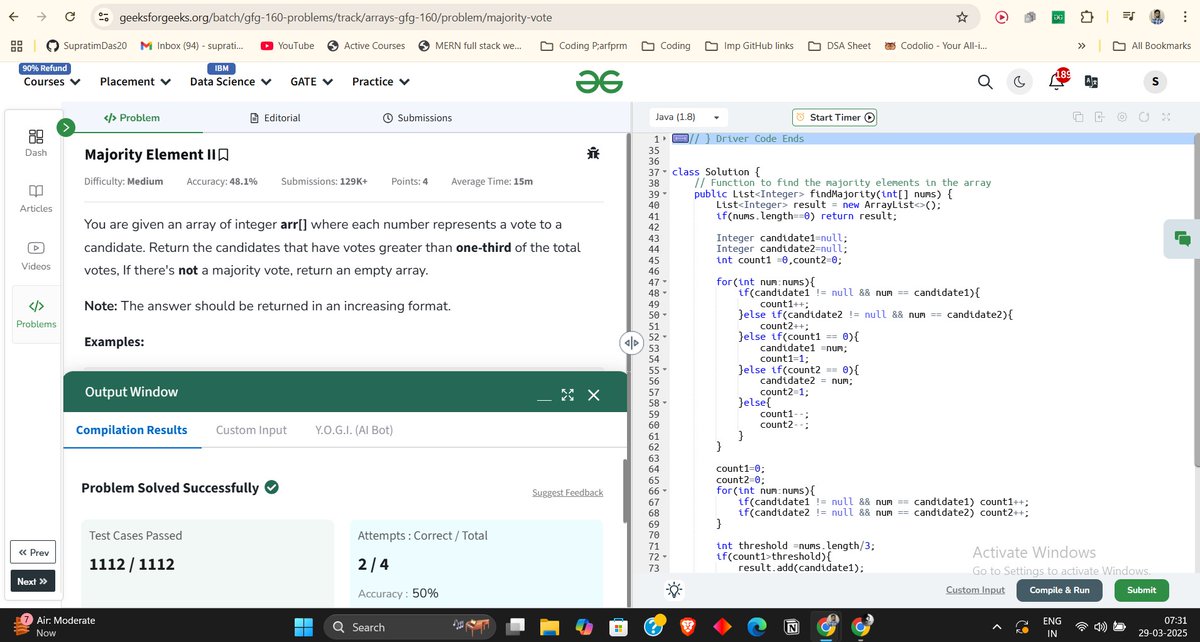Screen dimensions: 1200x642
Task: Click the taskbar Search box
Action: click(x=409, y=627)
